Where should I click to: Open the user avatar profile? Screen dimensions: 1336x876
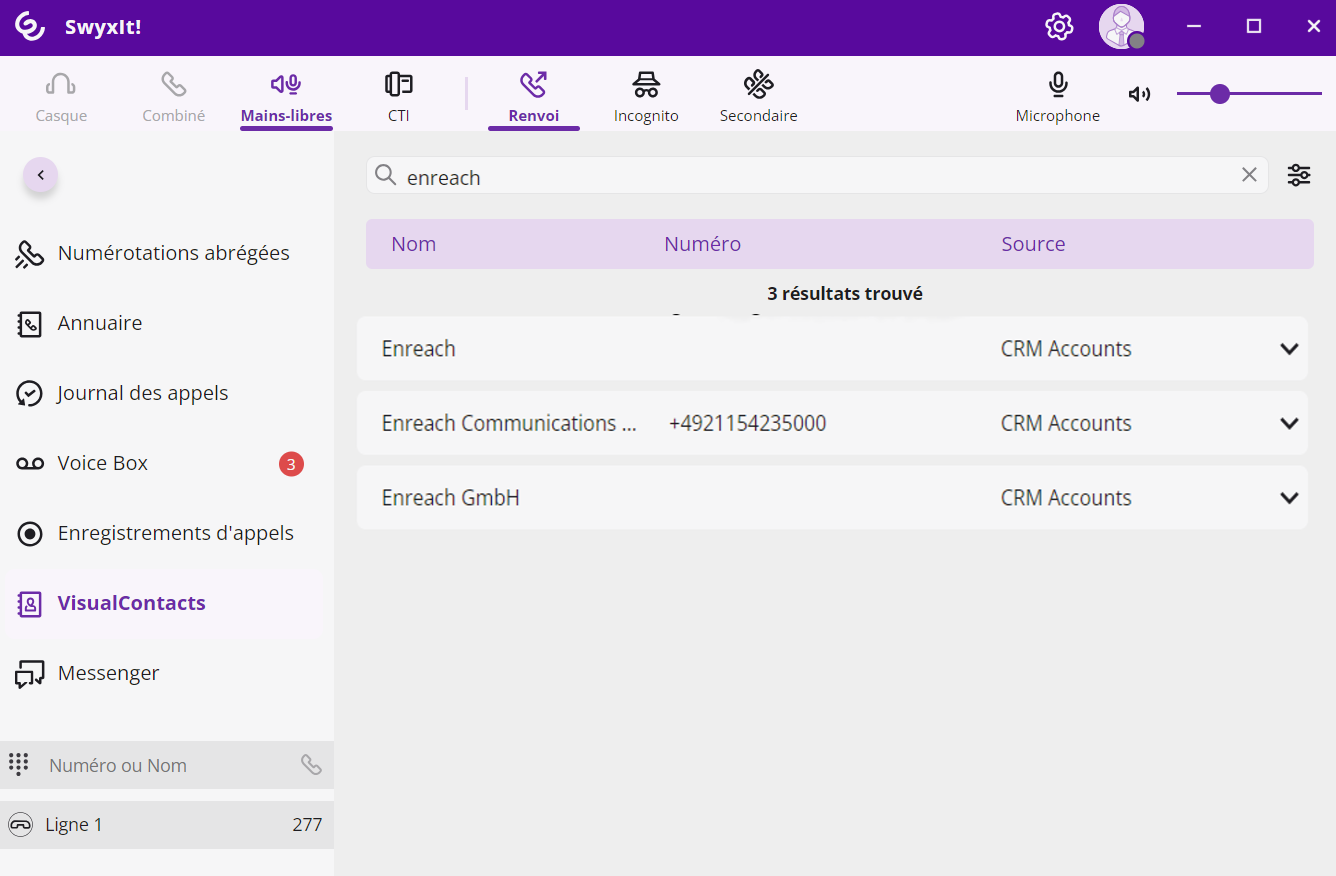pos(1121,27)
